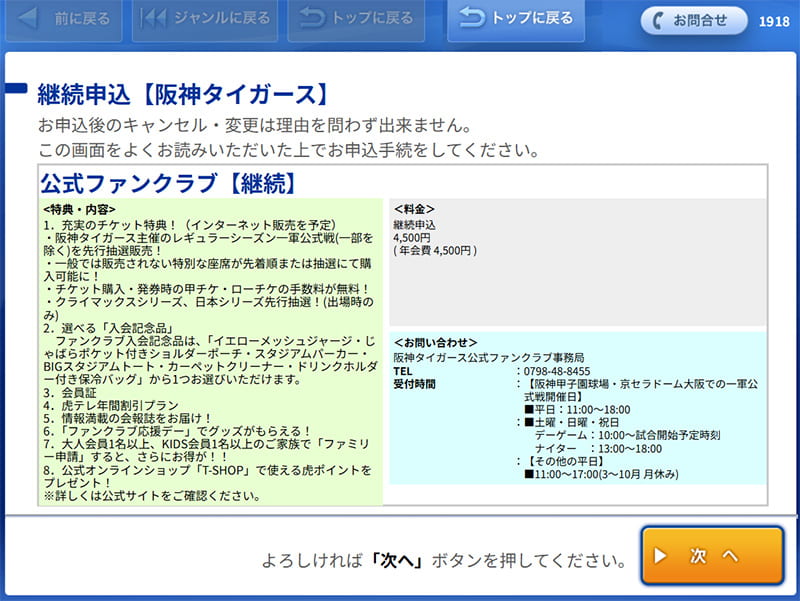Click the ※詳しくは公式サイトをご確認ください note

153,495
